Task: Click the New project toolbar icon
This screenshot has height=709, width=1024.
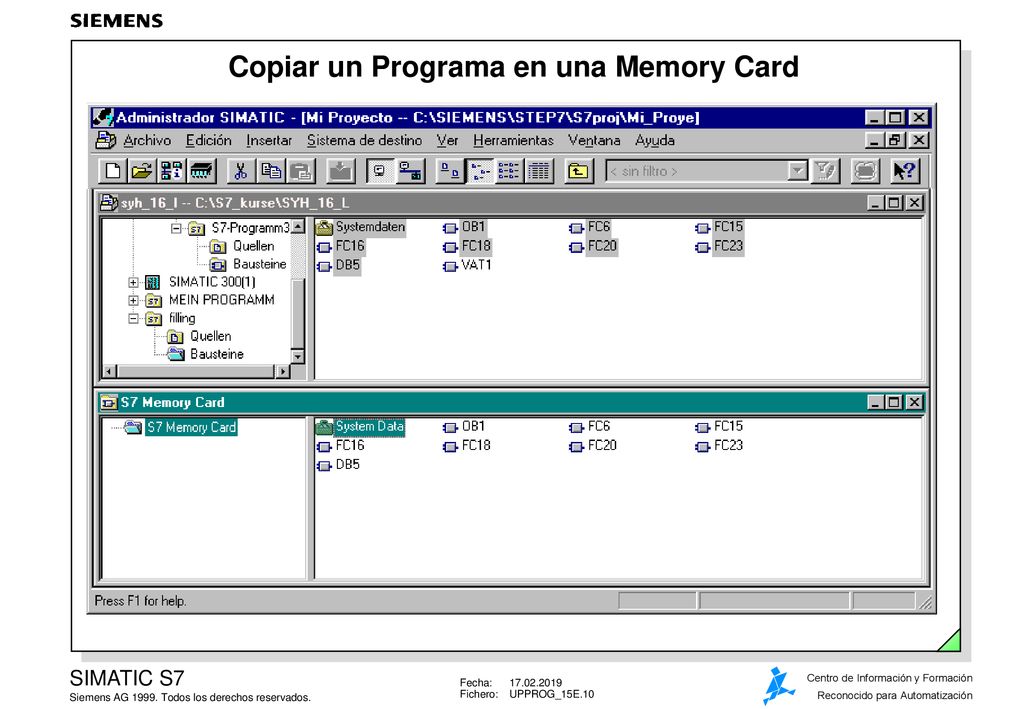Action: 112,171
